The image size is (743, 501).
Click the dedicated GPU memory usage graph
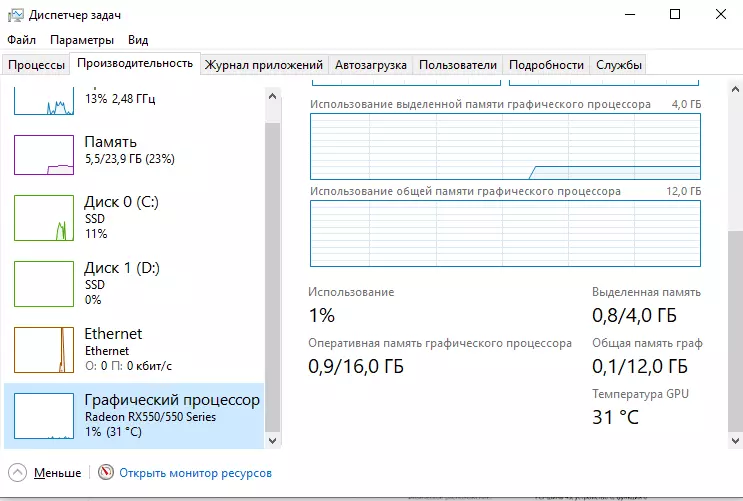[505, 145]
